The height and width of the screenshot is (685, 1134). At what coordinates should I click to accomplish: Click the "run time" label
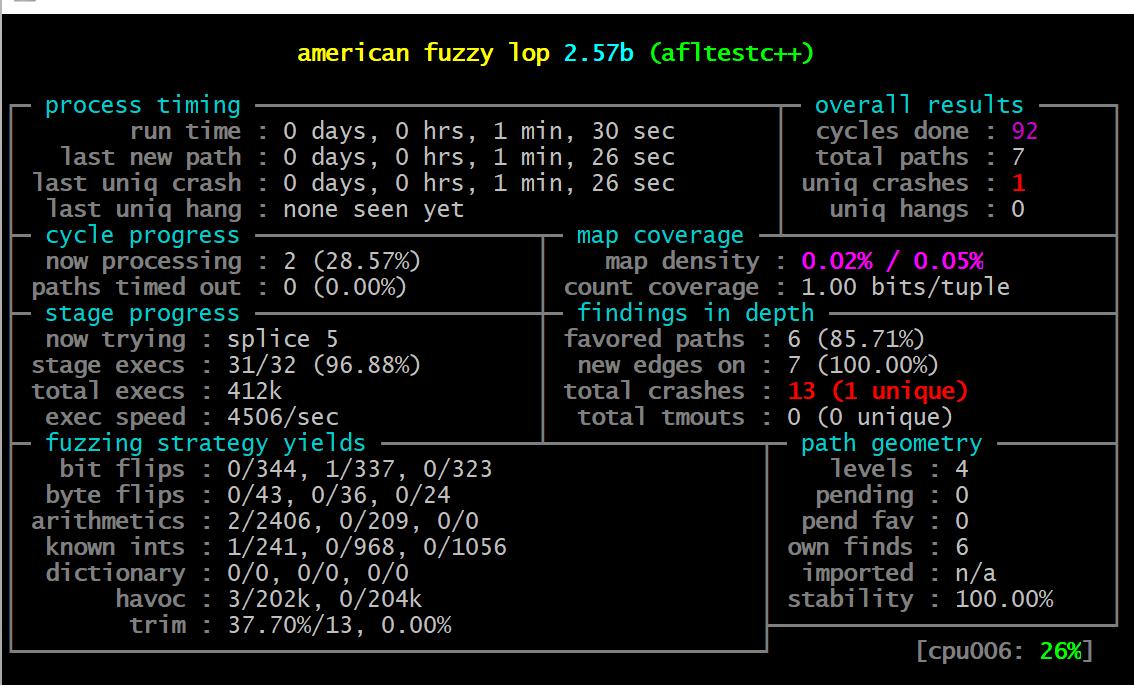(x=185, y=131)
